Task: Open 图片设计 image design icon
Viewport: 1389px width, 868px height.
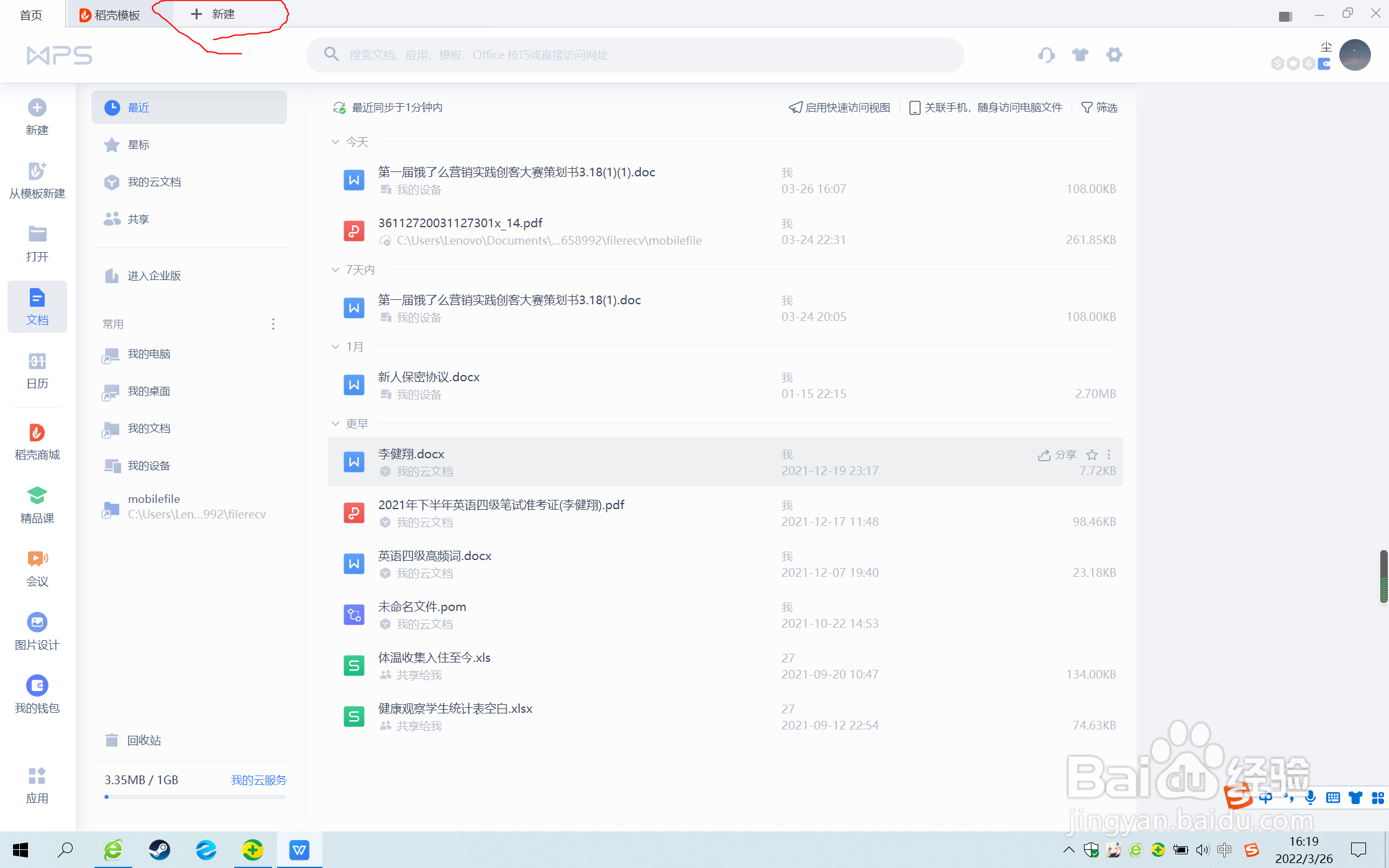Action: click(x=37, y=622)
